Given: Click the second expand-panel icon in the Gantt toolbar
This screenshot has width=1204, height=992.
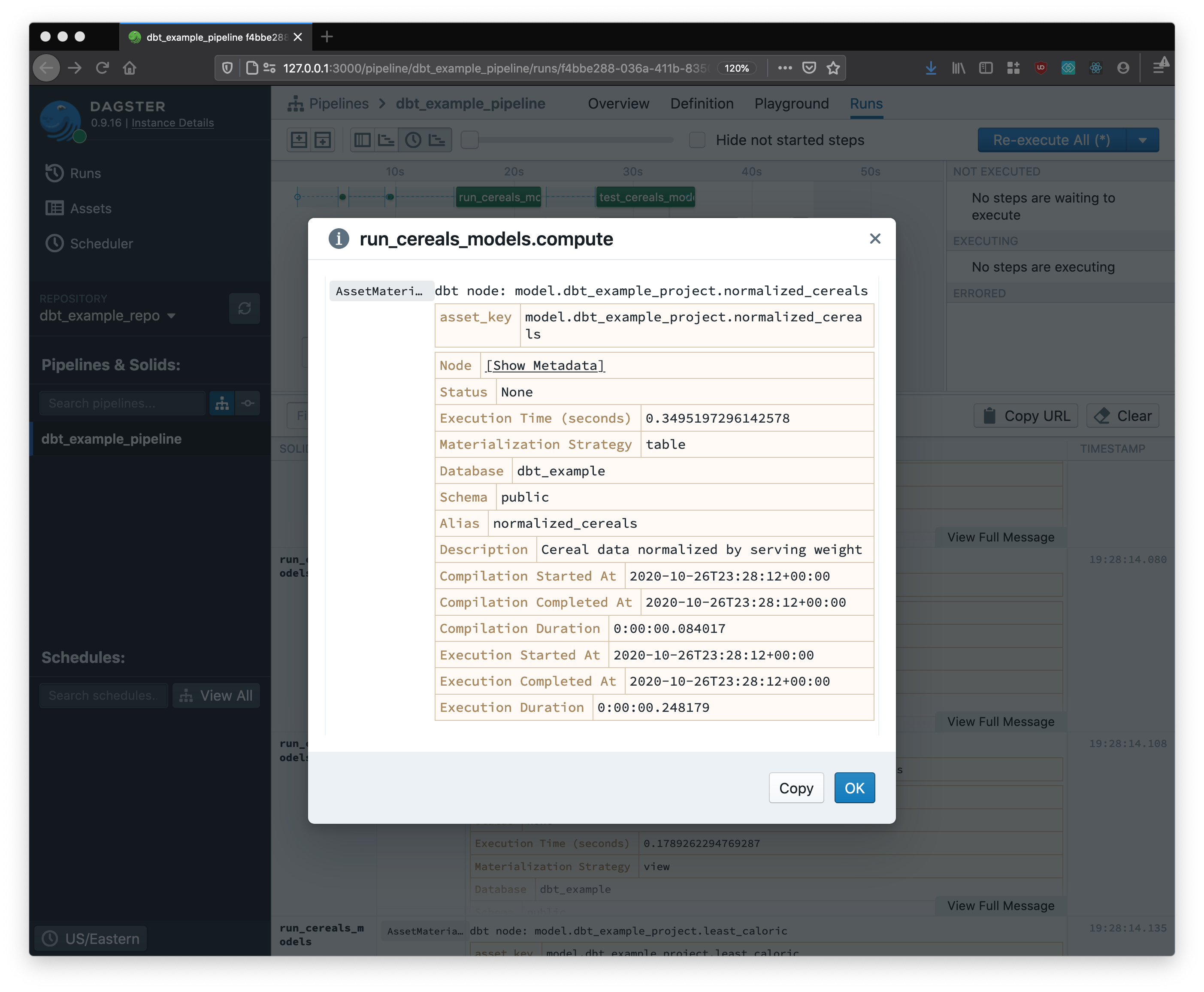Looking at the screenshot, I should tap(323, 140).
